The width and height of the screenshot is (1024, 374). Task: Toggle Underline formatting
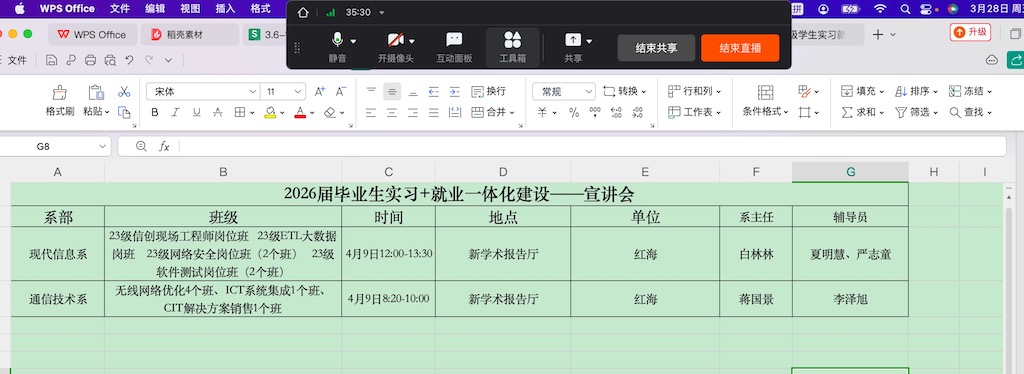(x=197, y=112)
